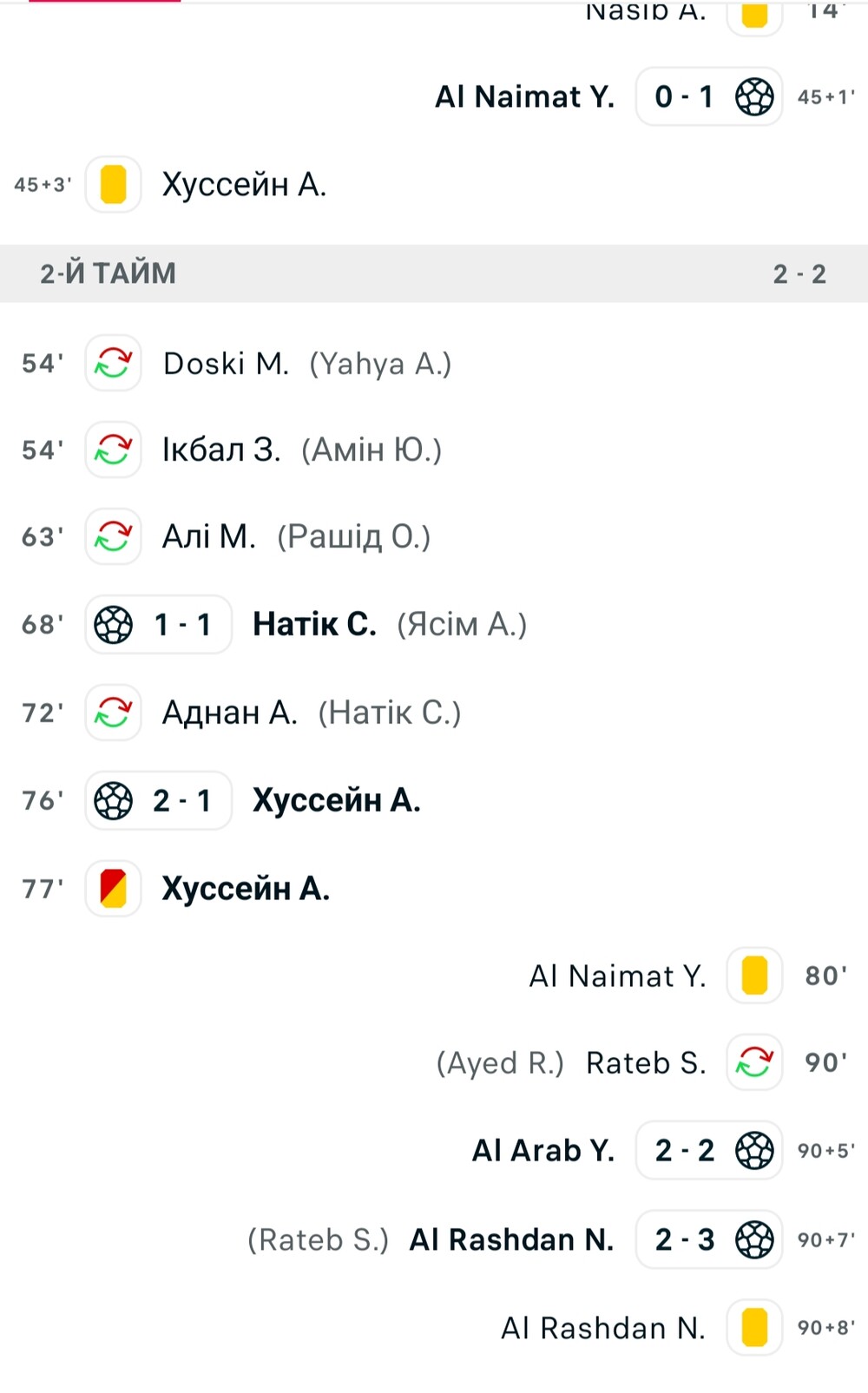Open assist player Ясім А.

click(x=462, y=624)
